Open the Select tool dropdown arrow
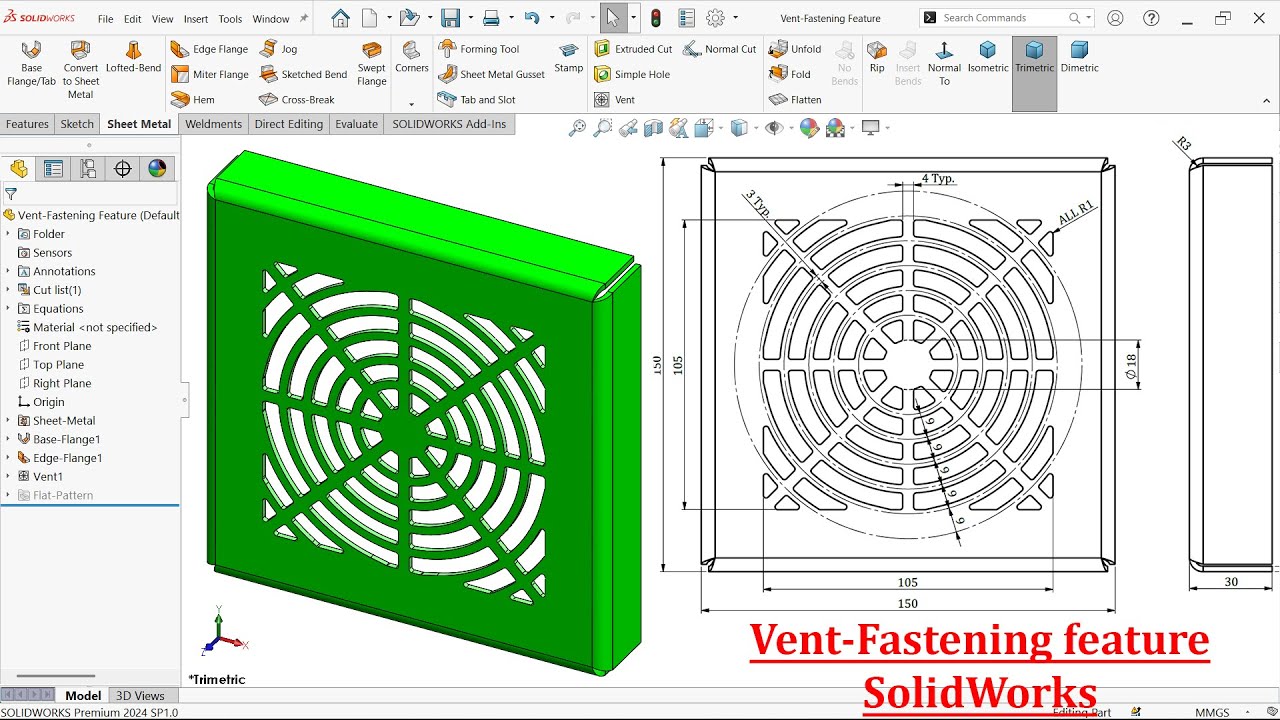The height and width of the screenshot is (720, 1280). coord(634,18)
